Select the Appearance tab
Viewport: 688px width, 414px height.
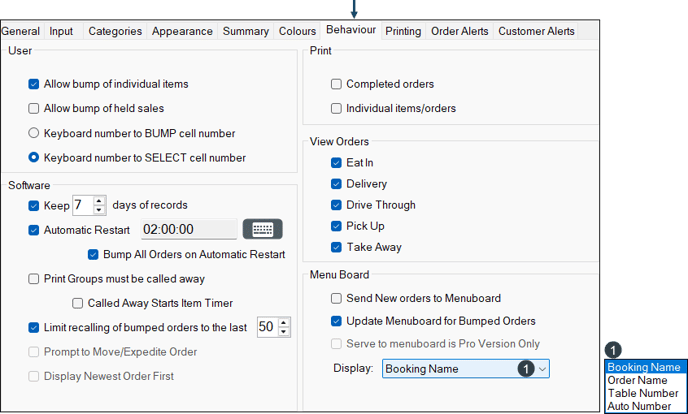point(182,31)
